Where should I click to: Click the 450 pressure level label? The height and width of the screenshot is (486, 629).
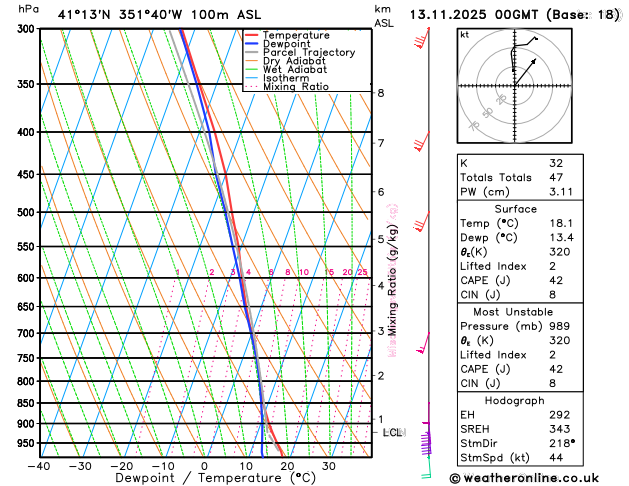(x=28, y=174)
